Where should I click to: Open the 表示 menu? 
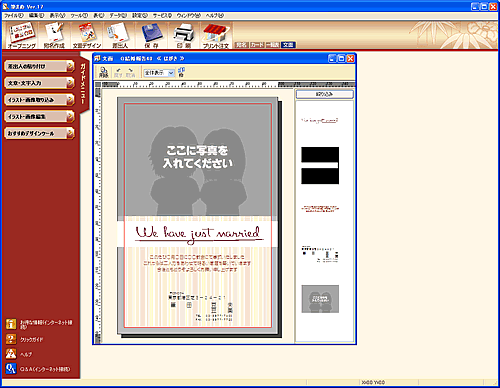pos(58,15)
